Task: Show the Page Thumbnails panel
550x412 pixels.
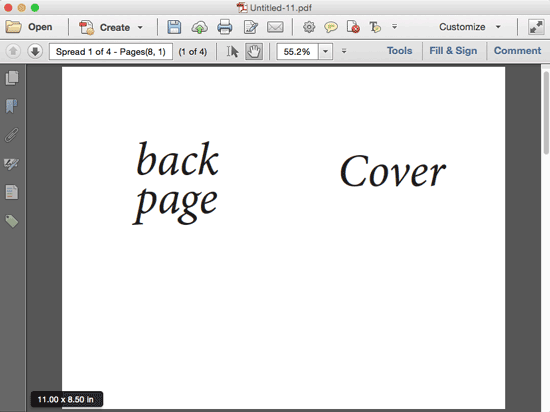Action: pyautogui.click(x=12, y=78)
